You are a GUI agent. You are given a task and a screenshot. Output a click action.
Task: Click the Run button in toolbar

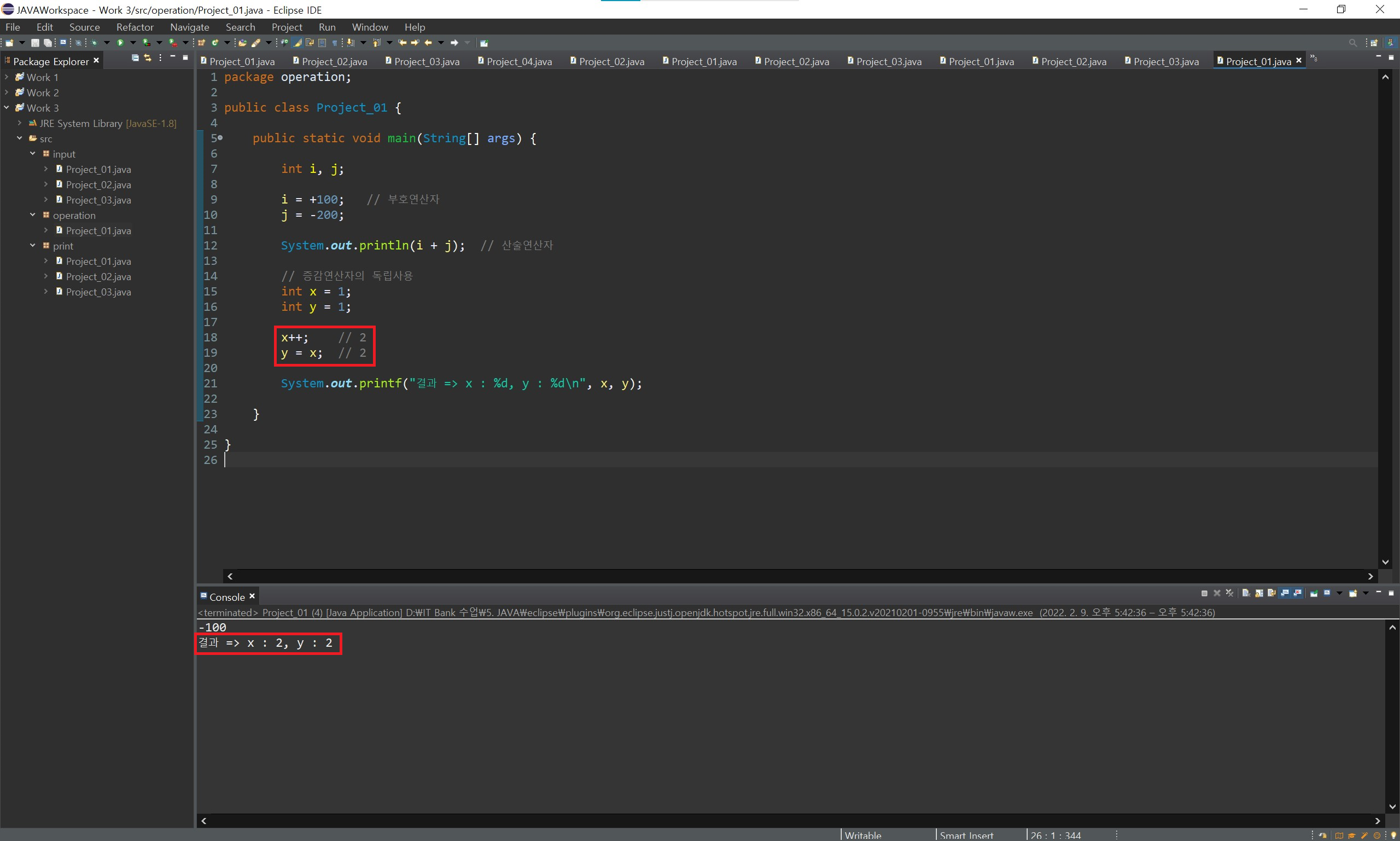click(120, 43)
